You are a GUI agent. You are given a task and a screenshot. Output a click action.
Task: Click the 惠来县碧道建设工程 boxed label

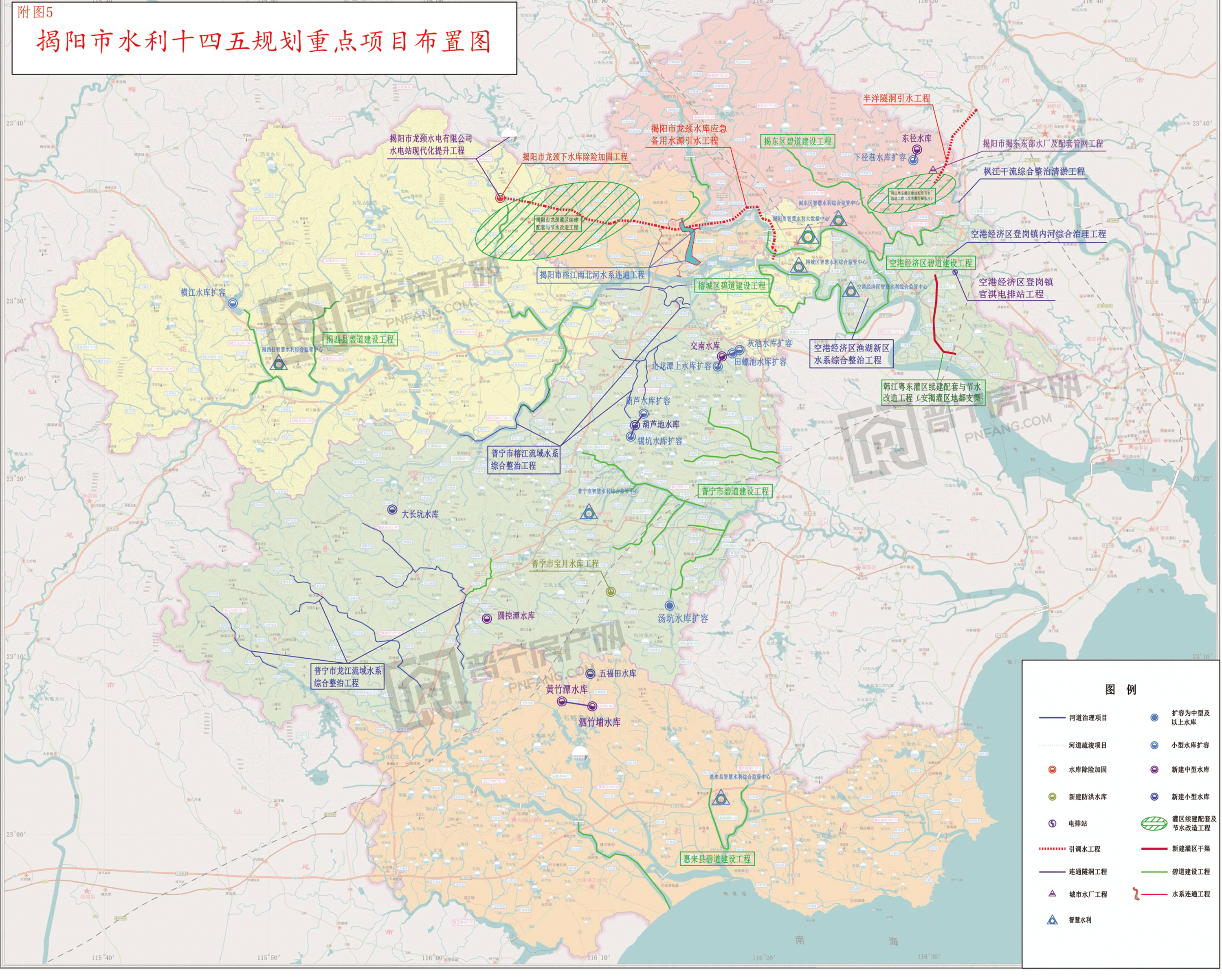click(x=718, y=859)
